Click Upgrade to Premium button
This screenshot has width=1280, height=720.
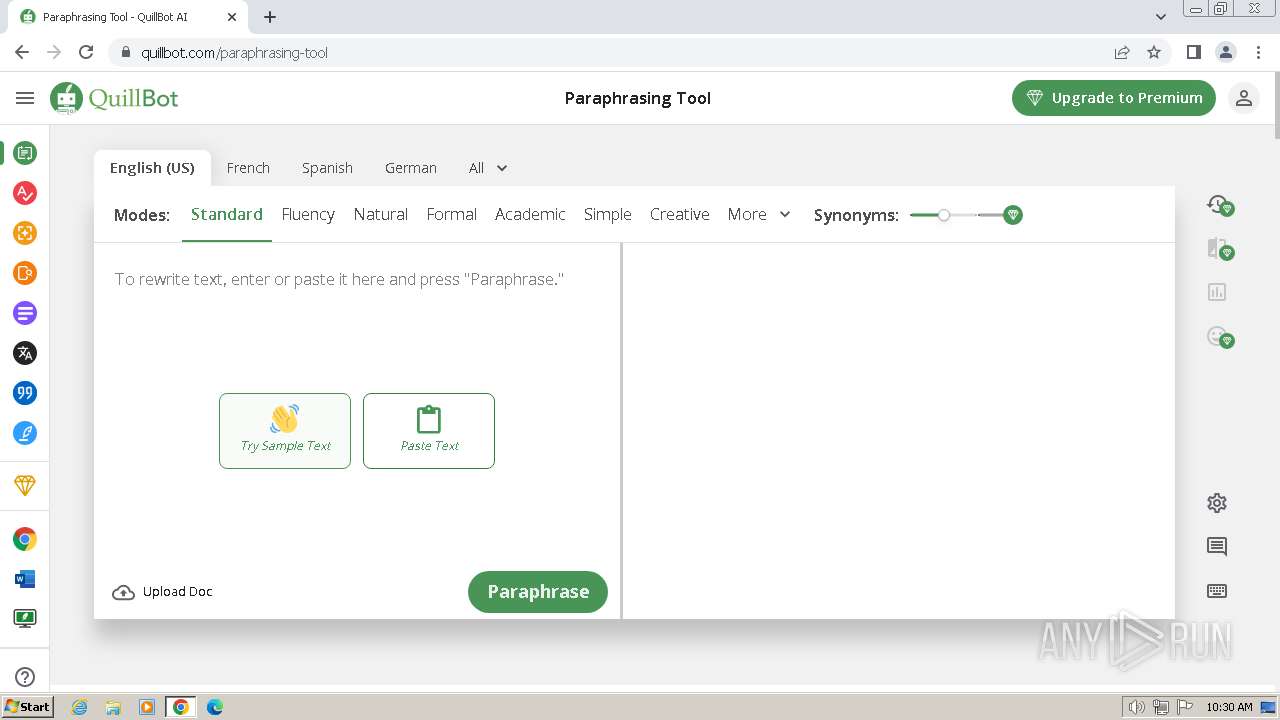1114,98
